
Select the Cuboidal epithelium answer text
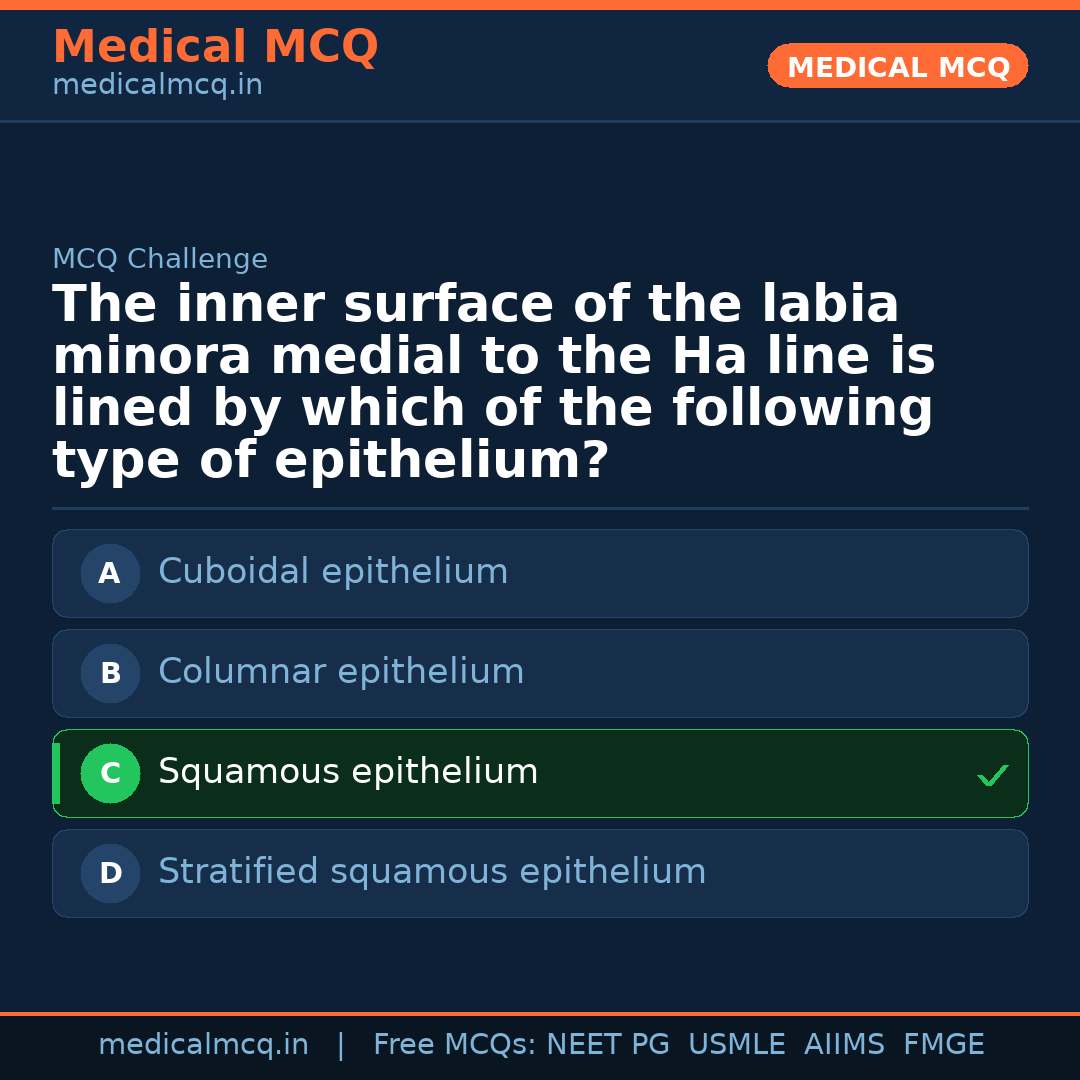(333, 572)
